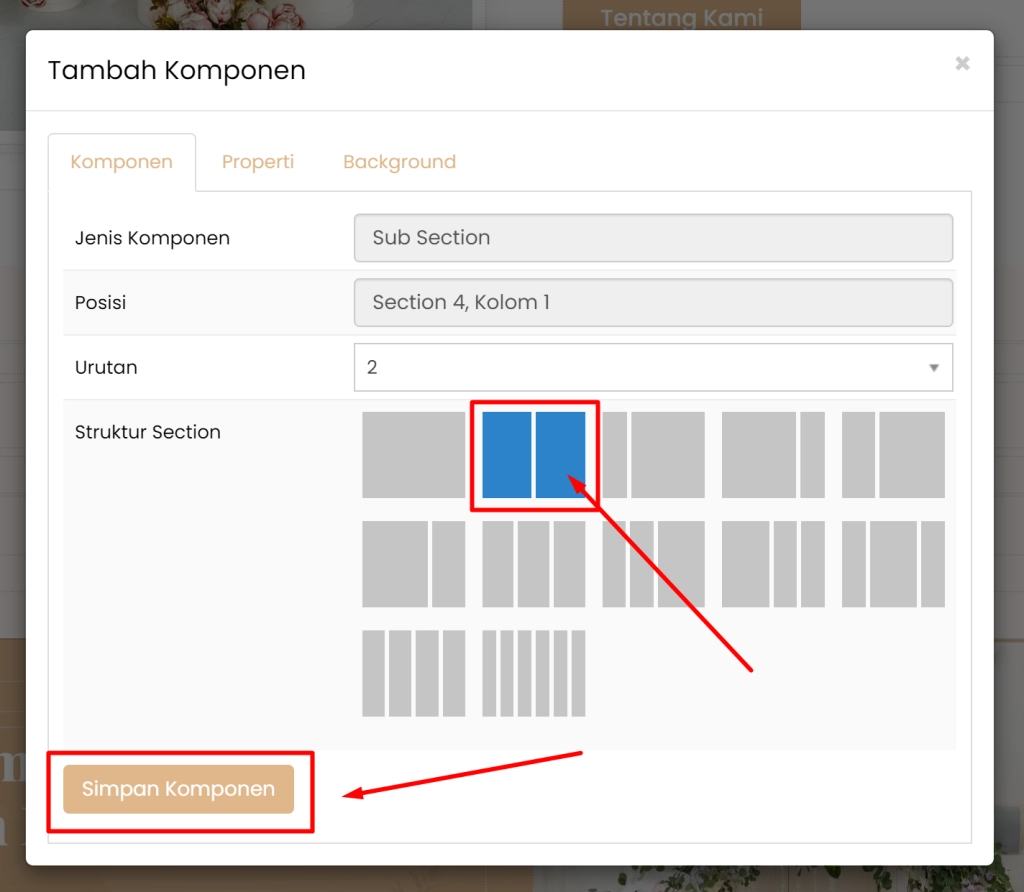
Task: Switch to the Properti tab
Action: [x=258, y=162]
